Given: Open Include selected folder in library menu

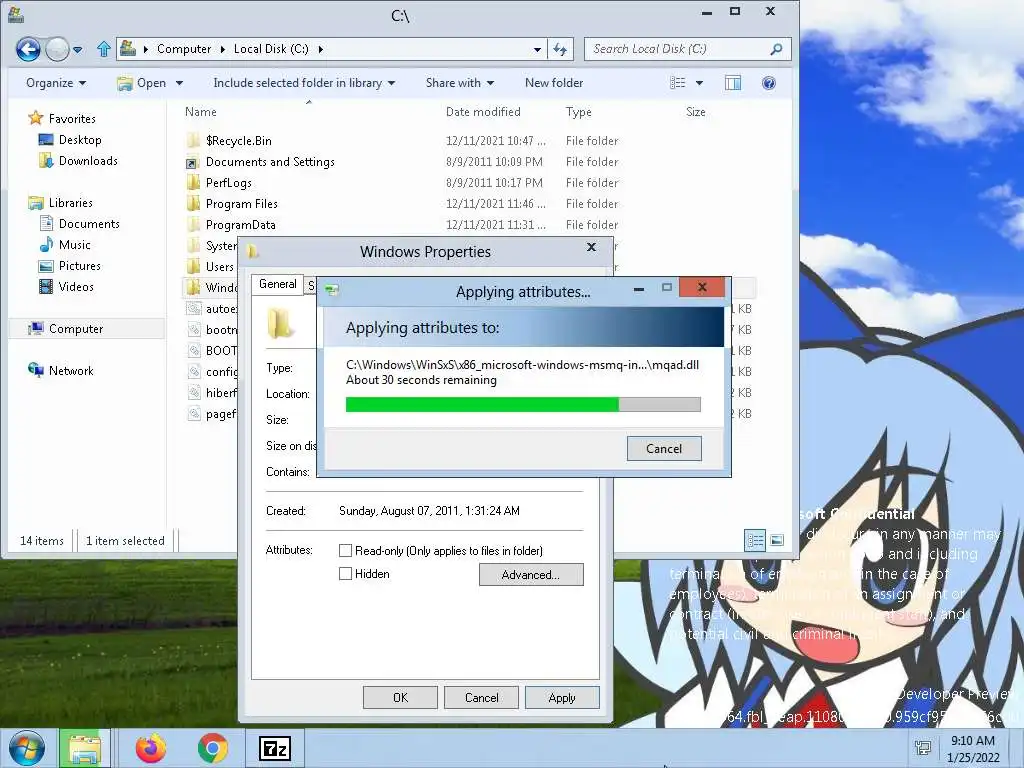Looking at the screenshot, I should click(304, 83).
